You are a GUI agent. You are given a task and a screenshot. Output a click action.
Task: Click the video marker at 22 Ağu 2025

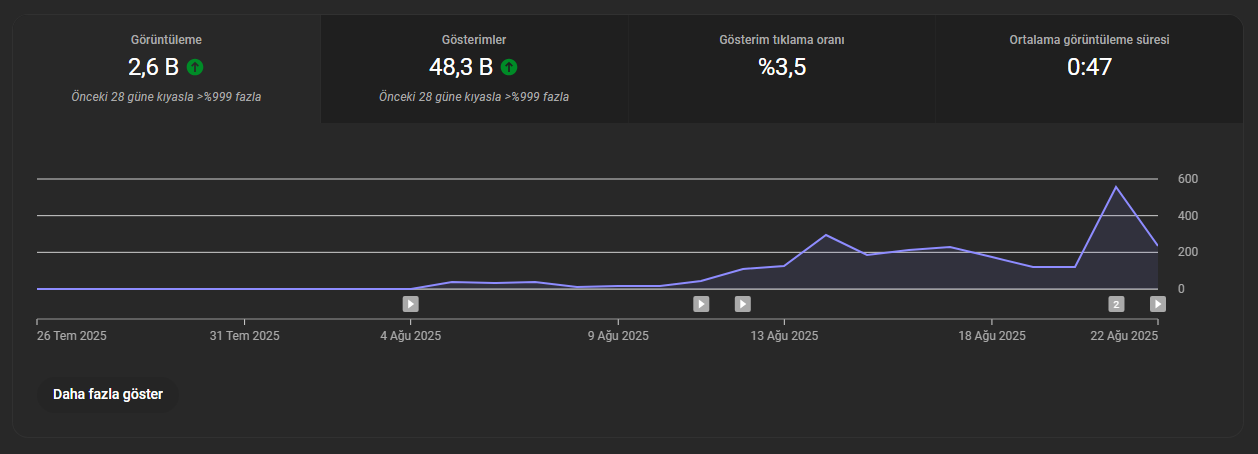pos(1157,304)
